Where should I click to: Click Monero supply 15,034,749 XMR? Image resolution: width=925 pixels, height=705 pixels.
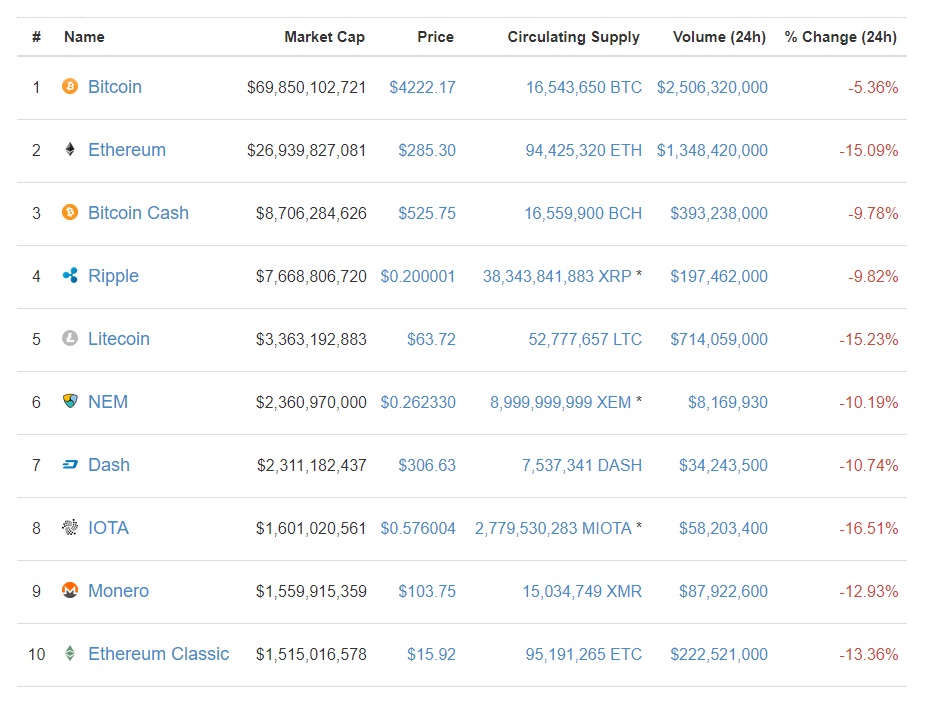(x=582, y=592)
